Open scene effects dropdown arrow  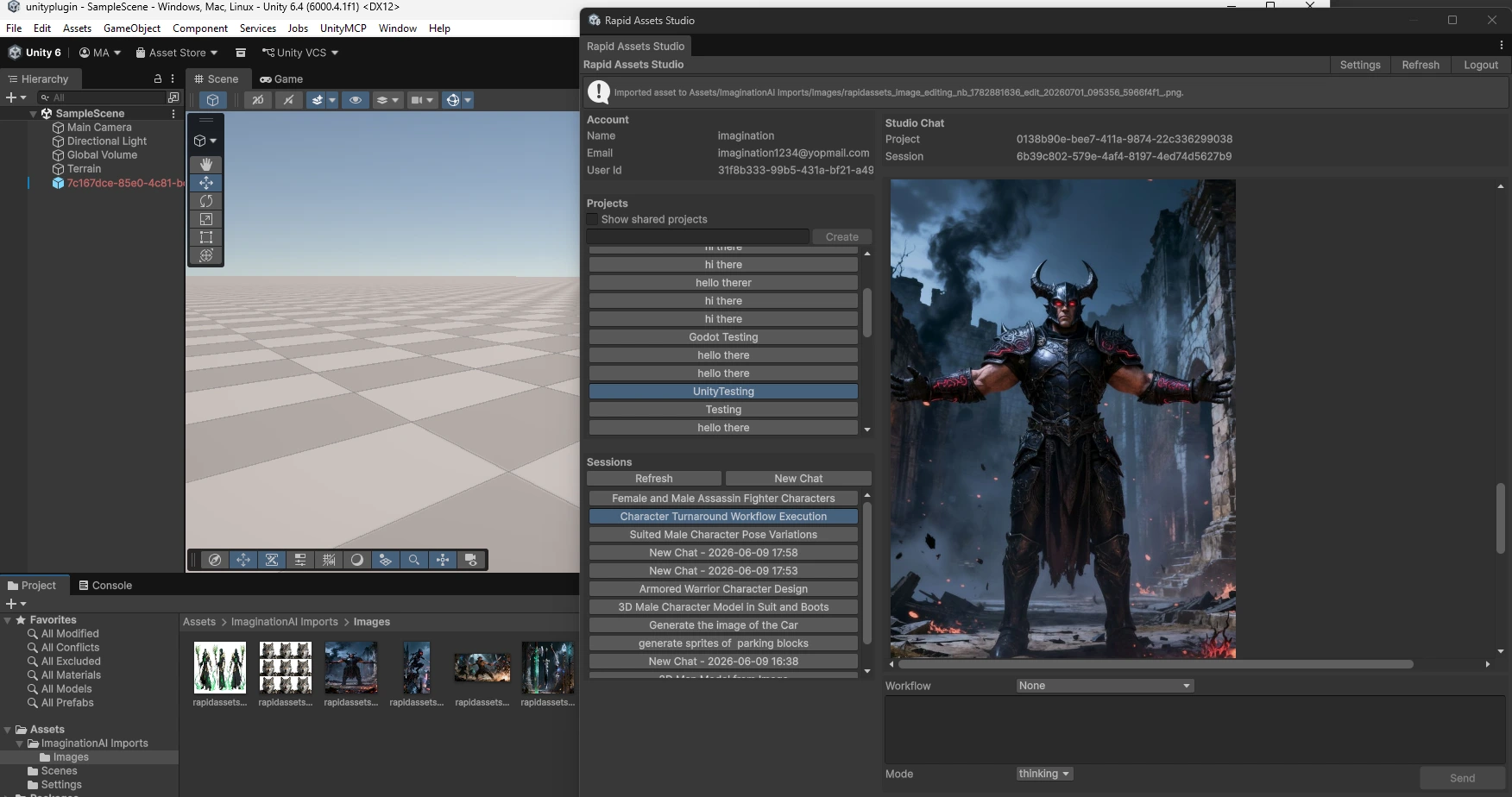332,100
